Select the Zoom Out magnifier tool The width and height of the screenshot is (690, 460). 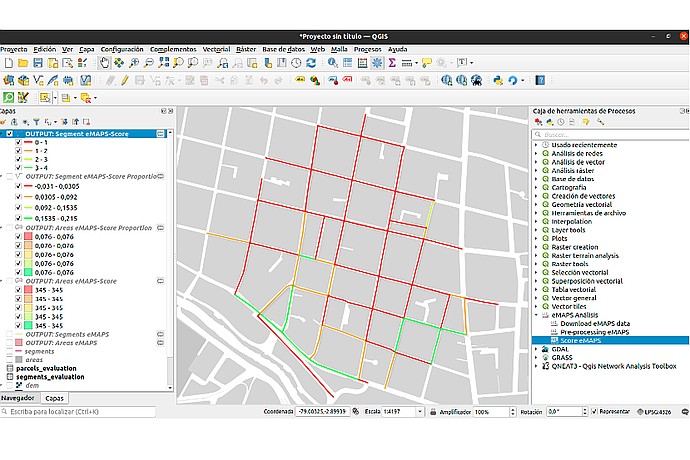(149, 63)
